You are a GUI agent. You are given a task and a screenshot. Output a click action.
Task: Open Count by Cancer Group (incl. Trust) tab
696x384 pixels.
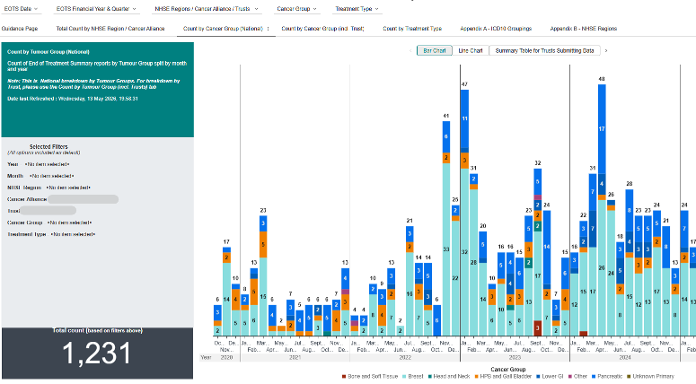[323, 28]
